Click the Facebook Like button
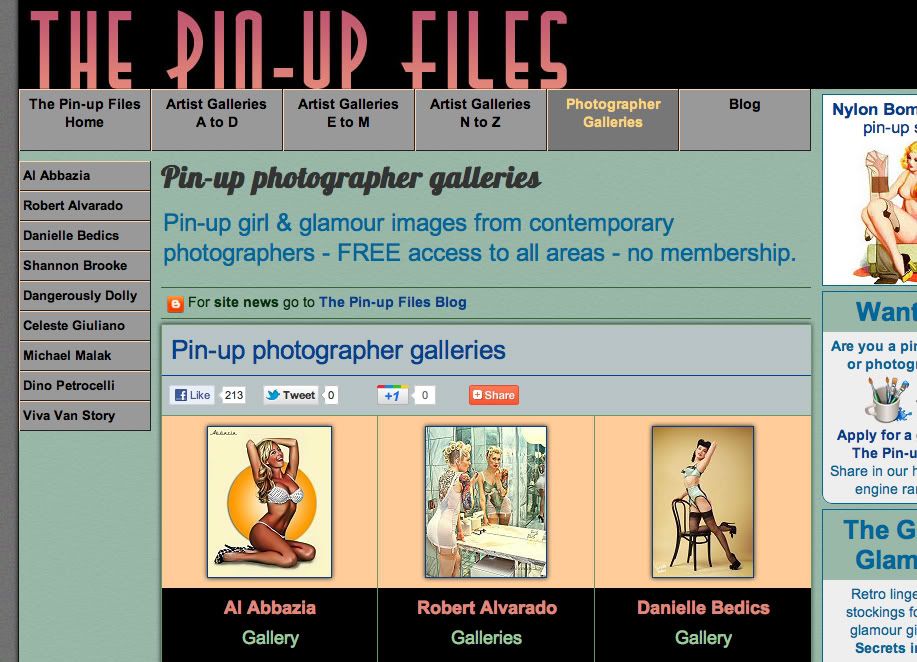This screenshot has height=662, width=917. (x=192, y=395)
